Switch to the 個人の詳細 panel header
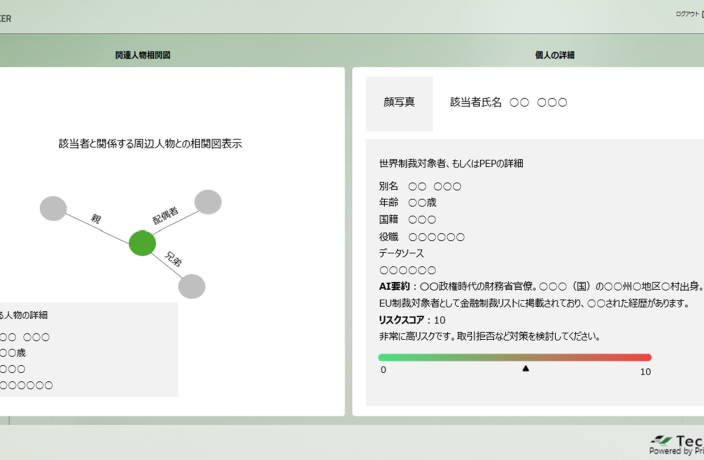The image size is (704, 460). point(555,55)
